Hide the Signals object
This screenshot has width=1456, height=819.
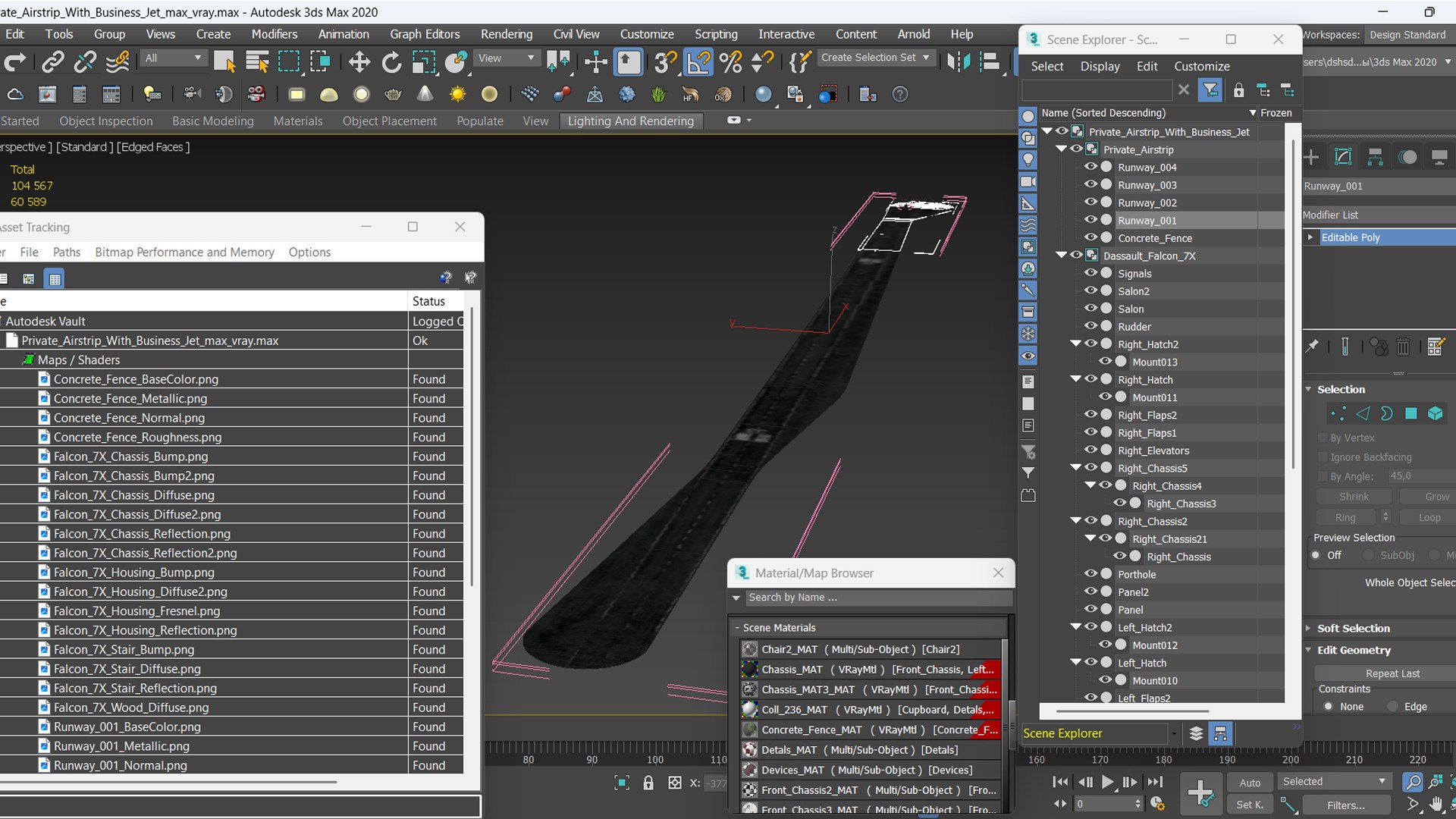(x=1091, y=273)
